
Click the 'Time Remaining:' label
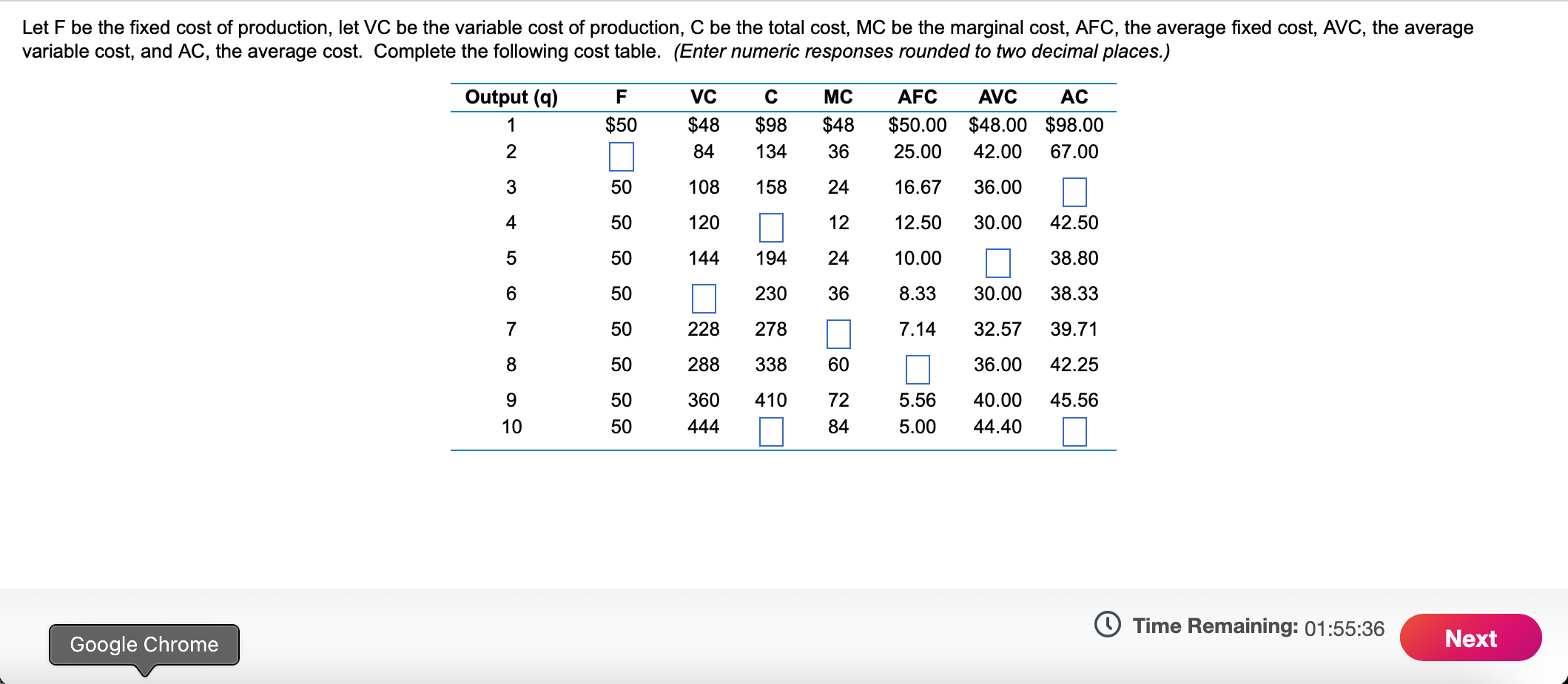tap(1215, 626)
